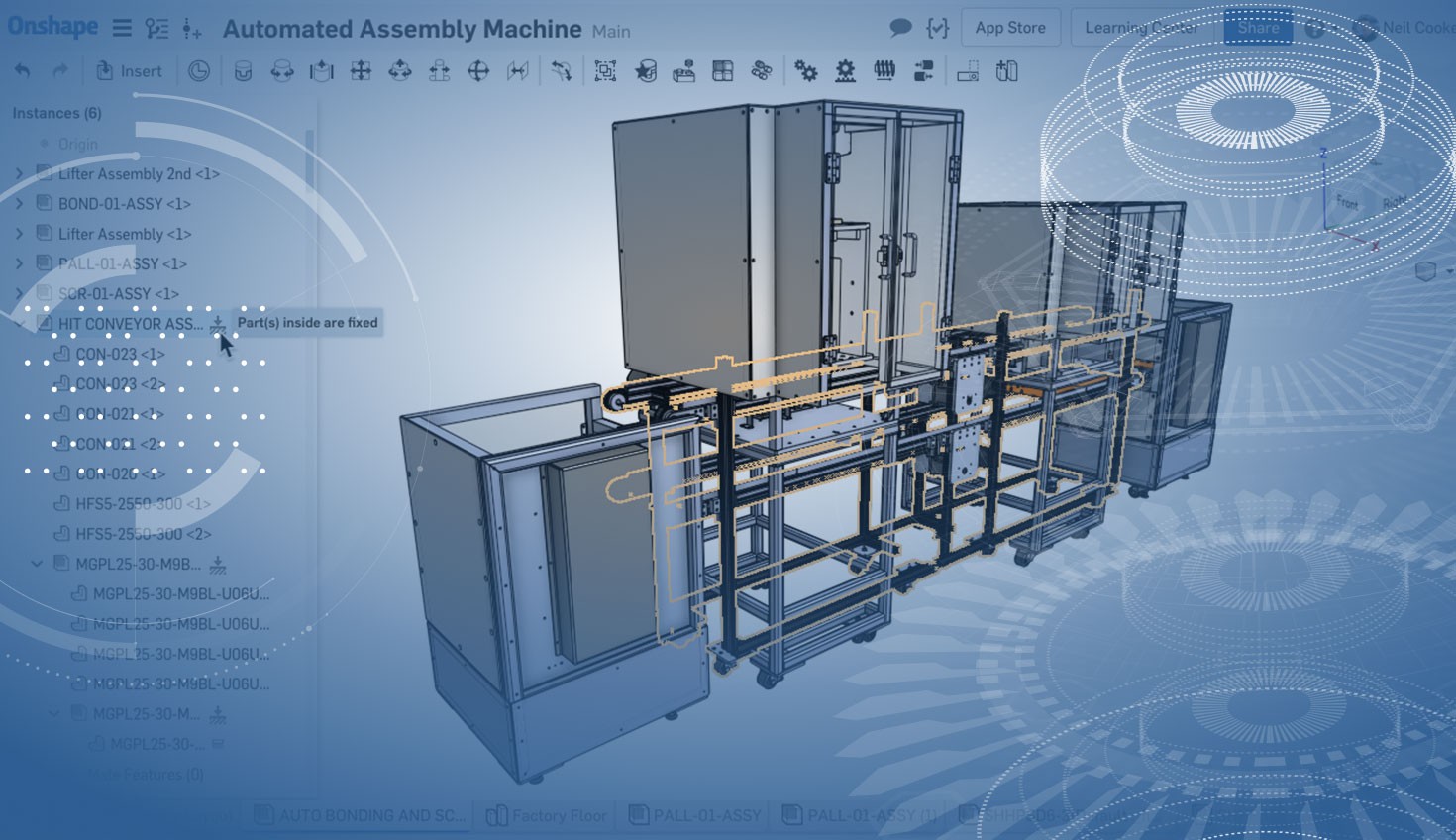The height and width of the screenshot is (840, 1456).
Task: Switch to Factory Floor tab
Action: coord(547,815)
